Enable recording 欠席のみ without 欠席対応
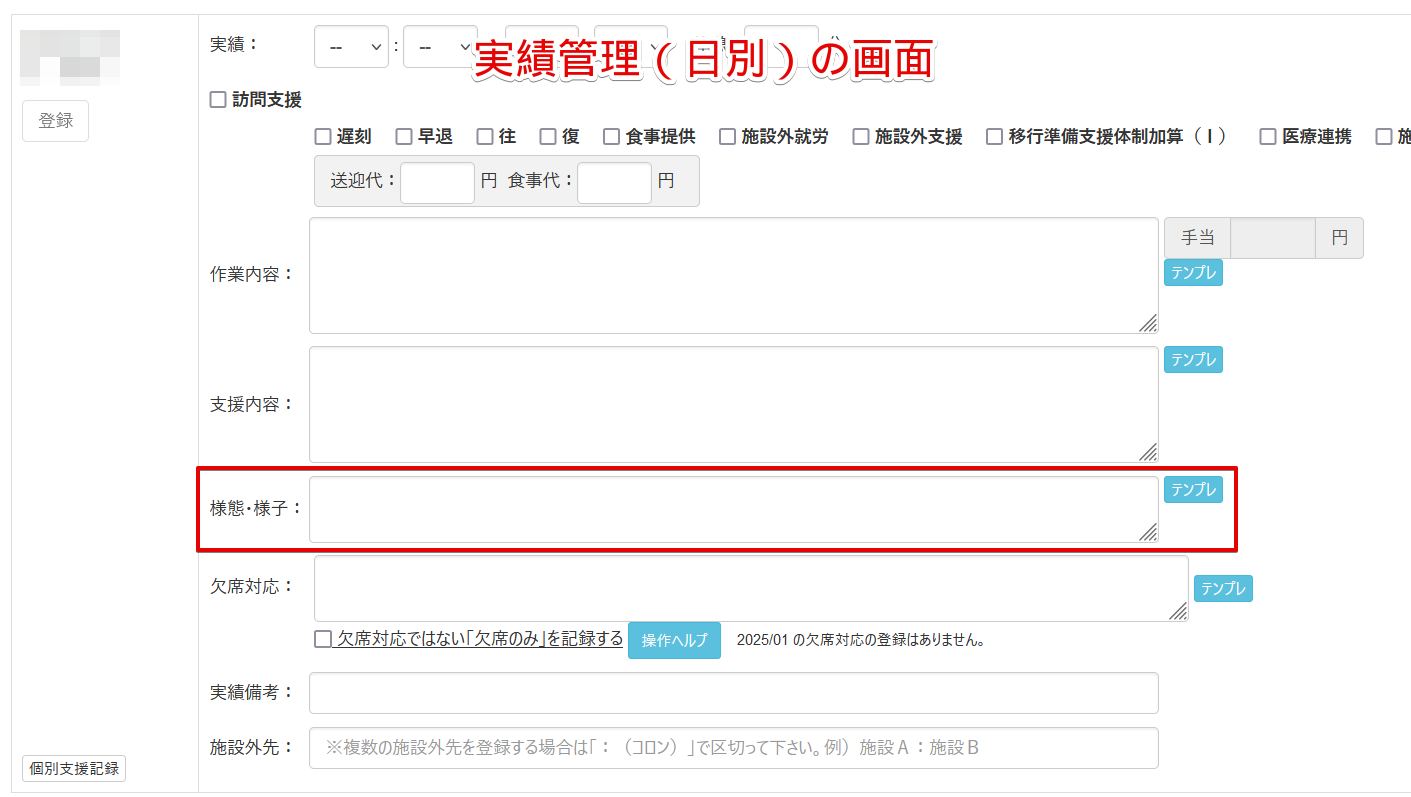Viewport: 1411px width, 797px height. click(x=321, y=640)
